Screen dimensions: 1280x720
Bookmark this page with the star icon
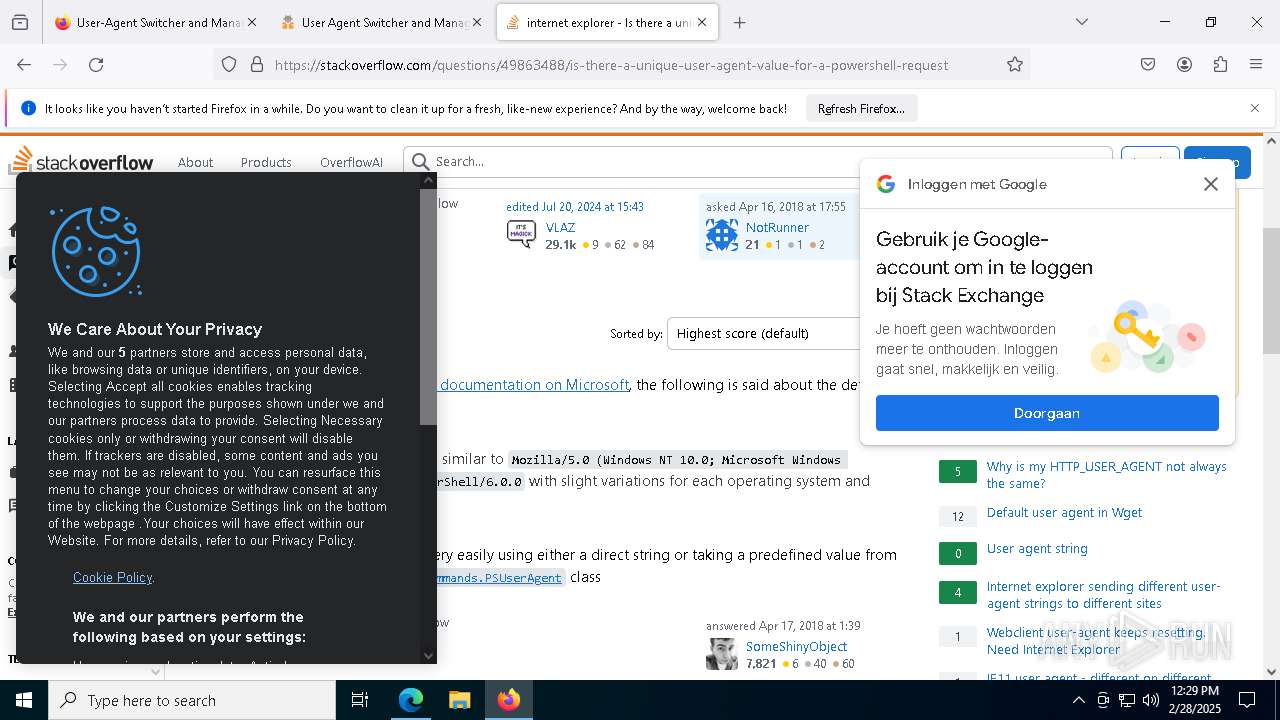(1015, 64)
